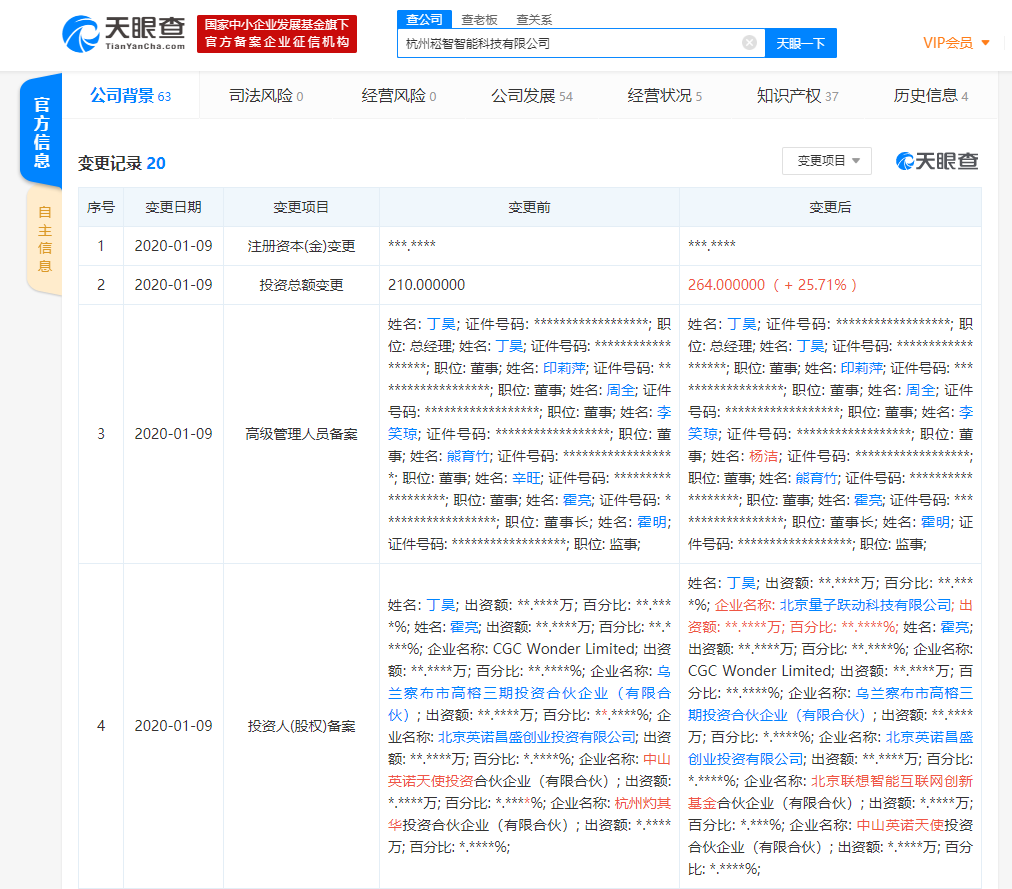Click the 变更记录 20 section heading
1012x889 pixels.
coord(121,163)
